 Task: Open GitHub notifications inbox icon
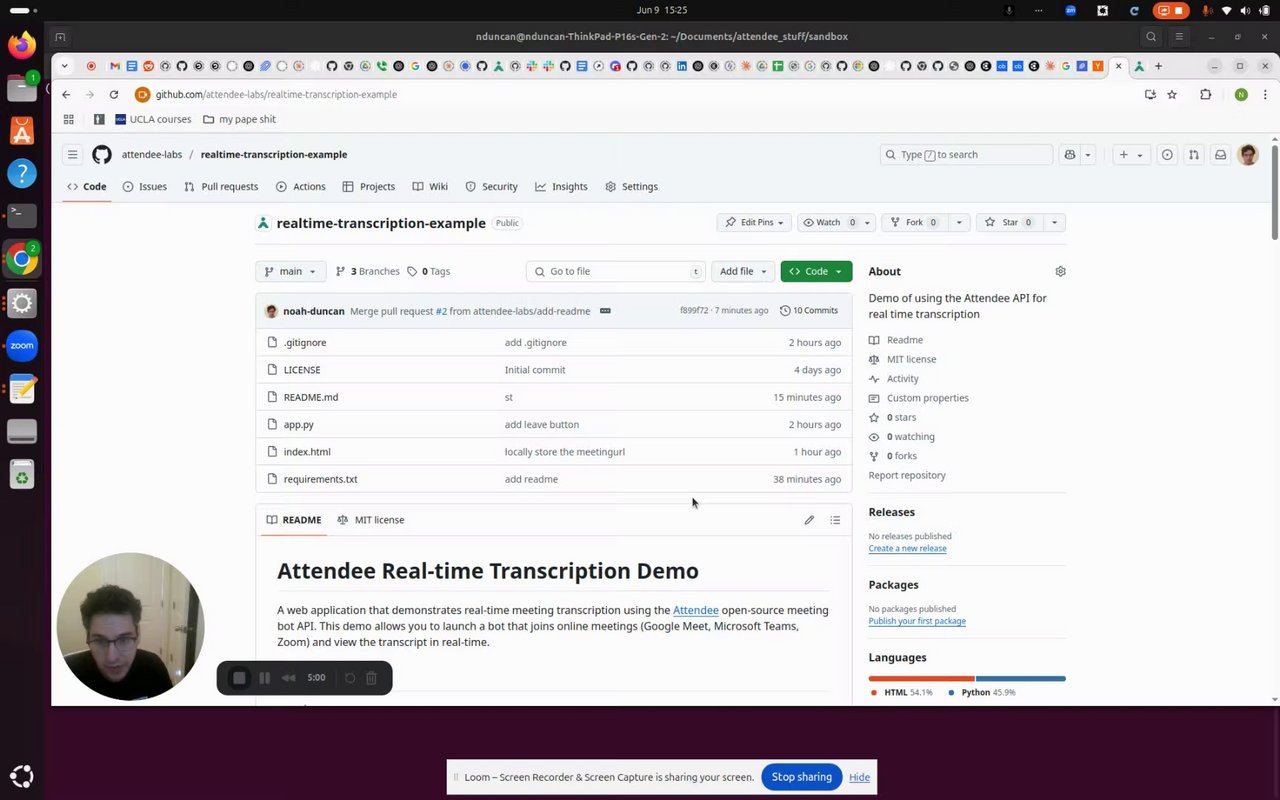point(1220,155)
